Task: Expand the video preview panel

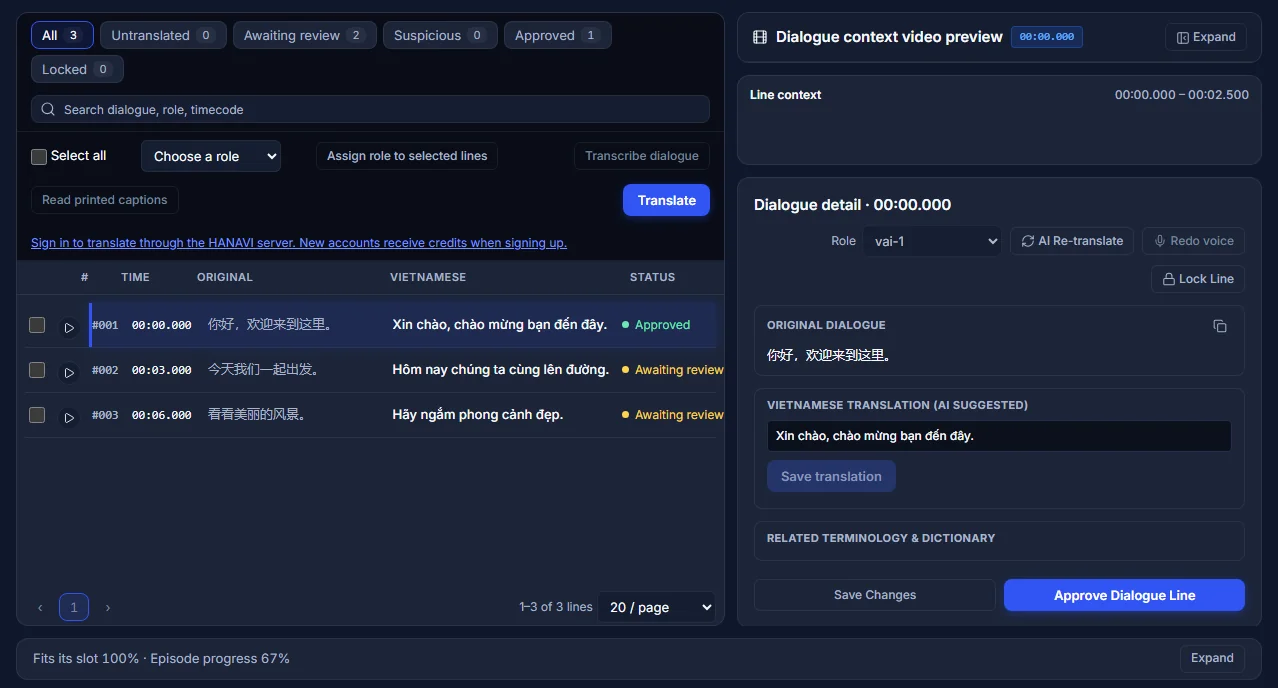Action: [x=1206, y=37]
